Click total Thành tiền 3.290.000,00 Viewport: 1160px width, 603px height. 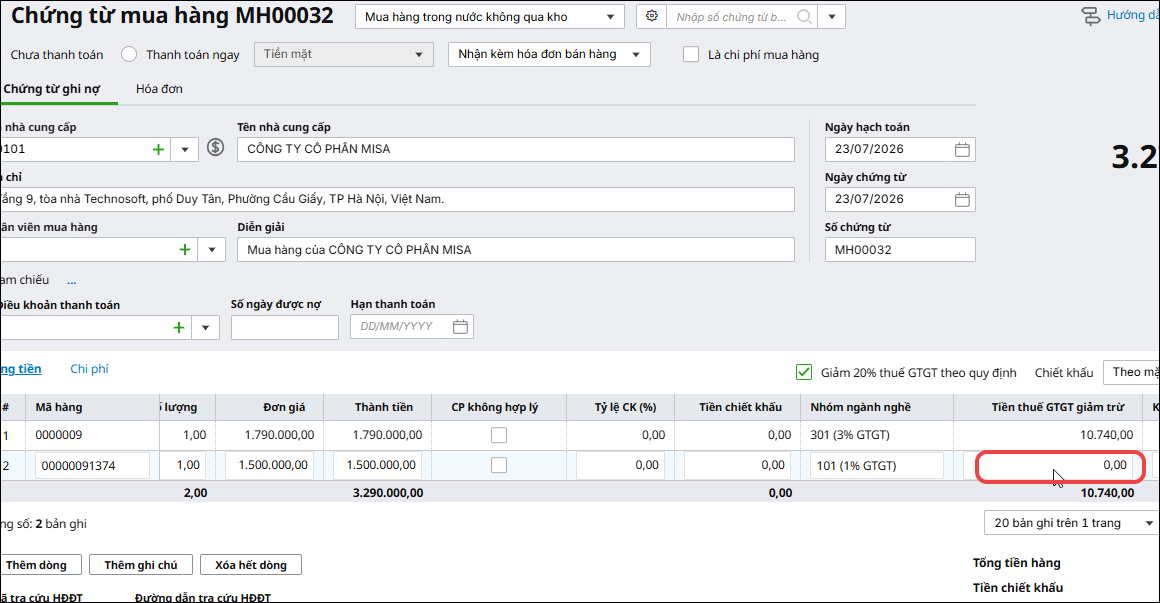pos(388,493)
